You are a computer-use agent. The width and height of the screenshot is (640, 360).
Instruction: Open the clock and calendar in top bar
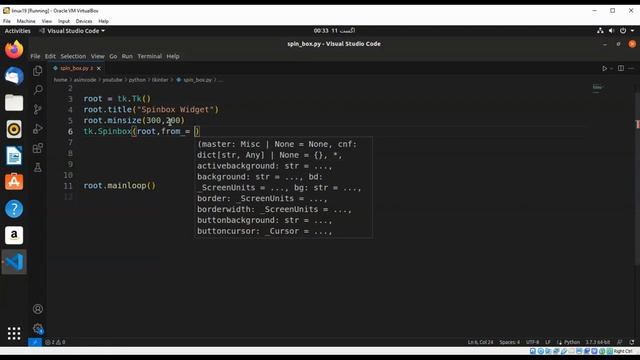[334, 31]
